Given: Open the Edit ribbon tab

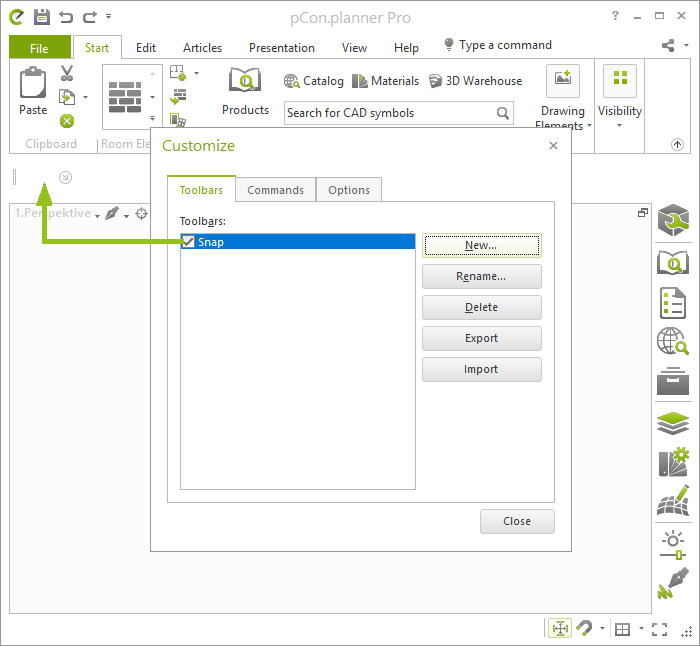Looking at the screenshot, I should pos(146,48).
